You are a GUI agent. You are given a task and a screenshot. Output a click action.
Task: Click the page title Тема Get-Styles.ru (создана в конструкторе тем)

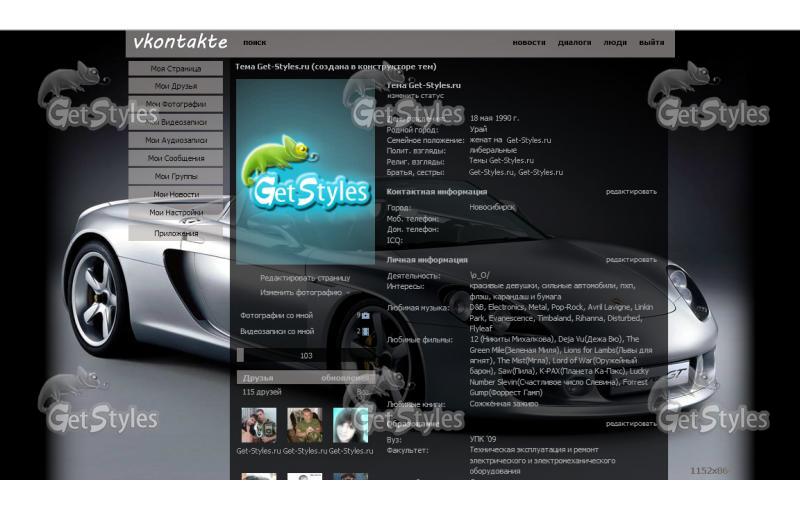(336, 67)
